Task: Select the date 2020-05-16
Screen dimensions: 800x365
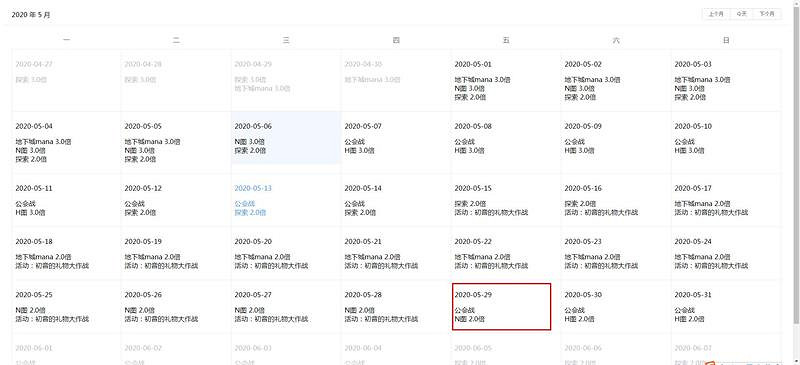Action: click(x=583, y=188)
